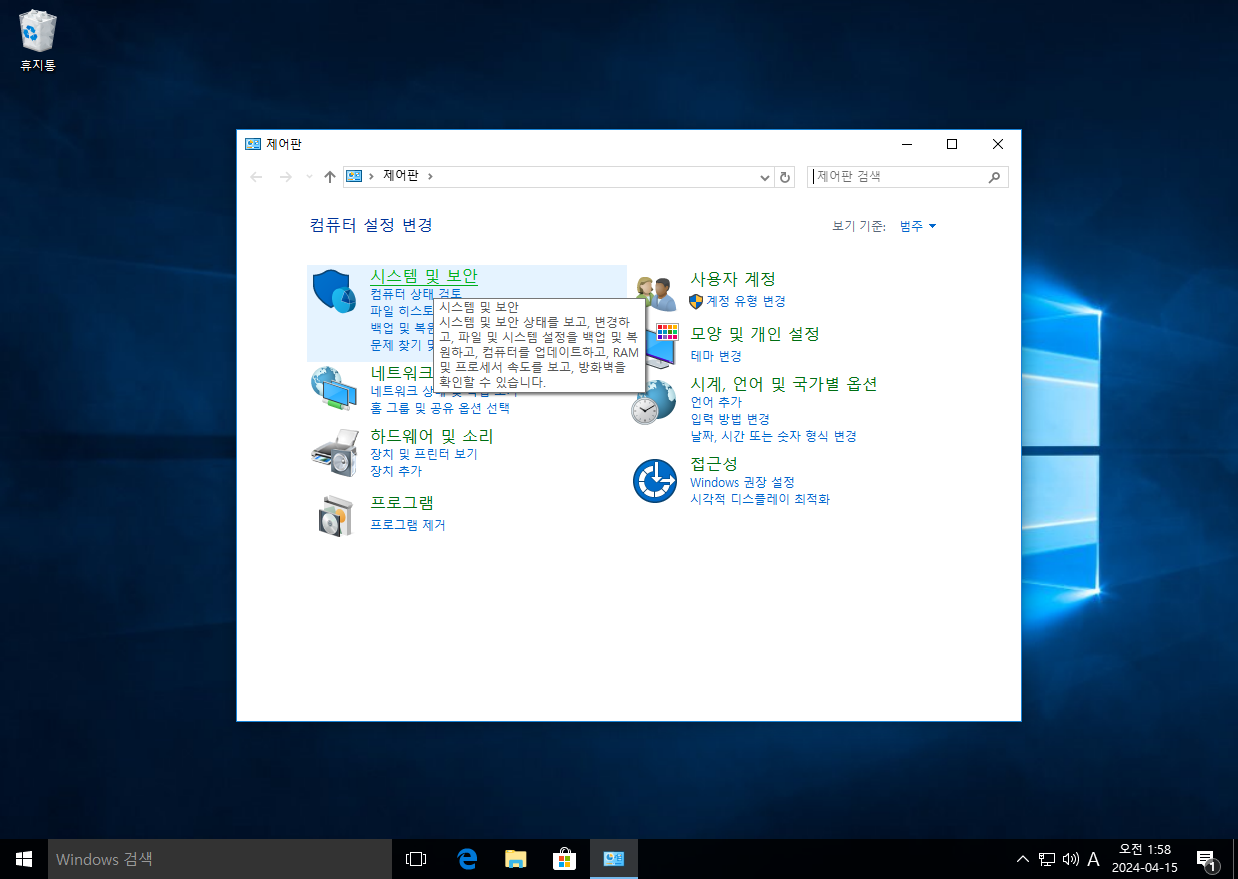The image size is (1238, 879).
Task: Click 입력 방법 변경 link
Action: point(730,419)
